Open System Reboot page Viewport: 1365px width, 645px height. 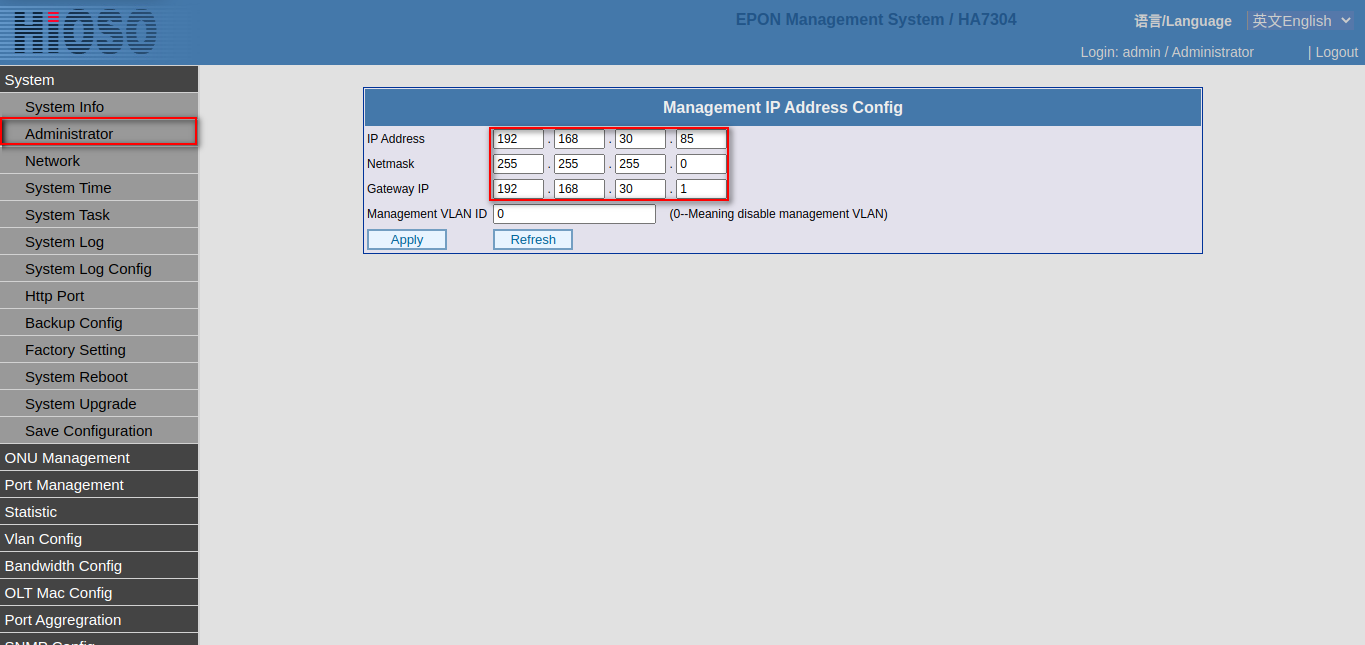[x=77, y=377]
